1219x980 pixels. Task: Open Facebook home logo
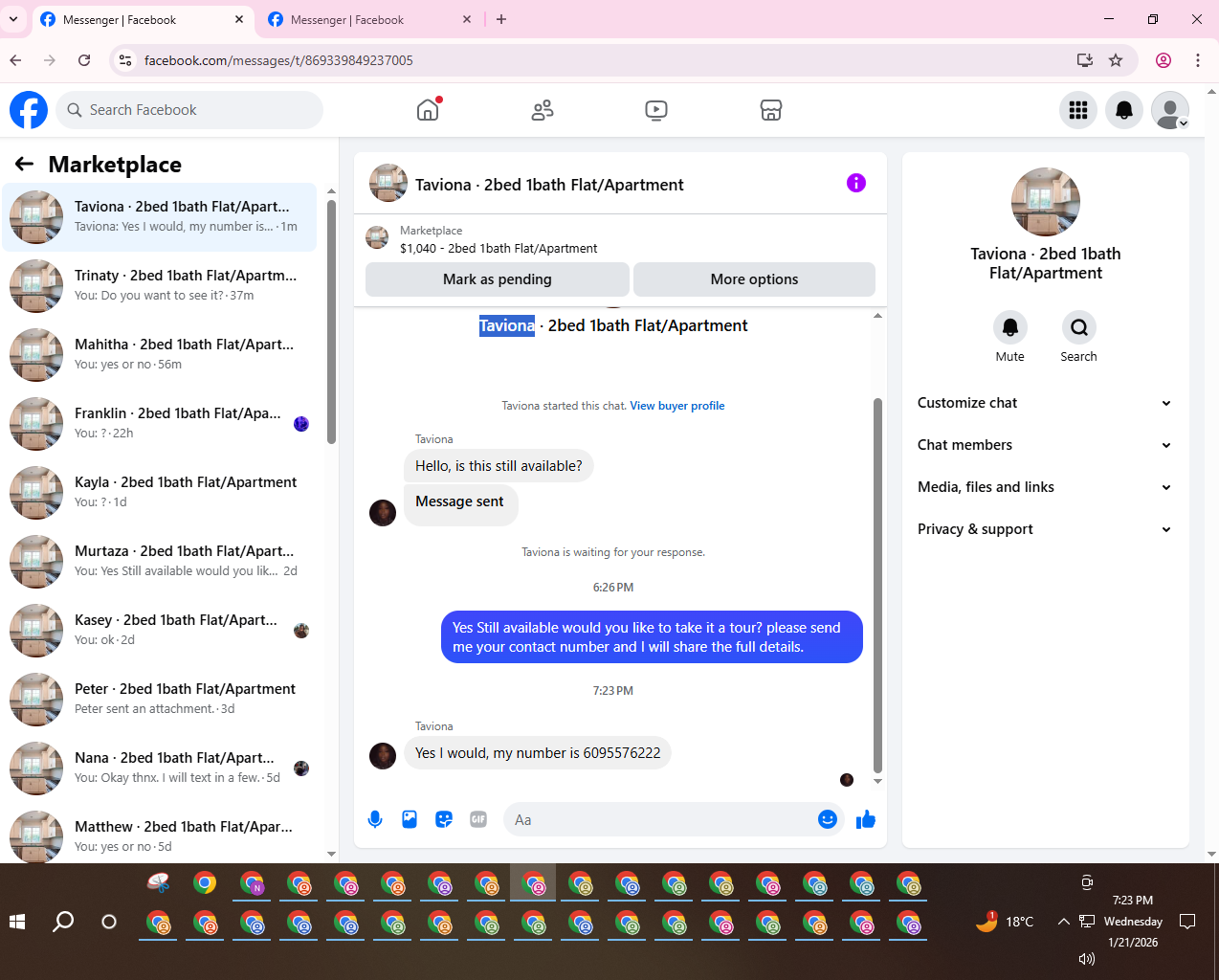[x=29, y=110]
